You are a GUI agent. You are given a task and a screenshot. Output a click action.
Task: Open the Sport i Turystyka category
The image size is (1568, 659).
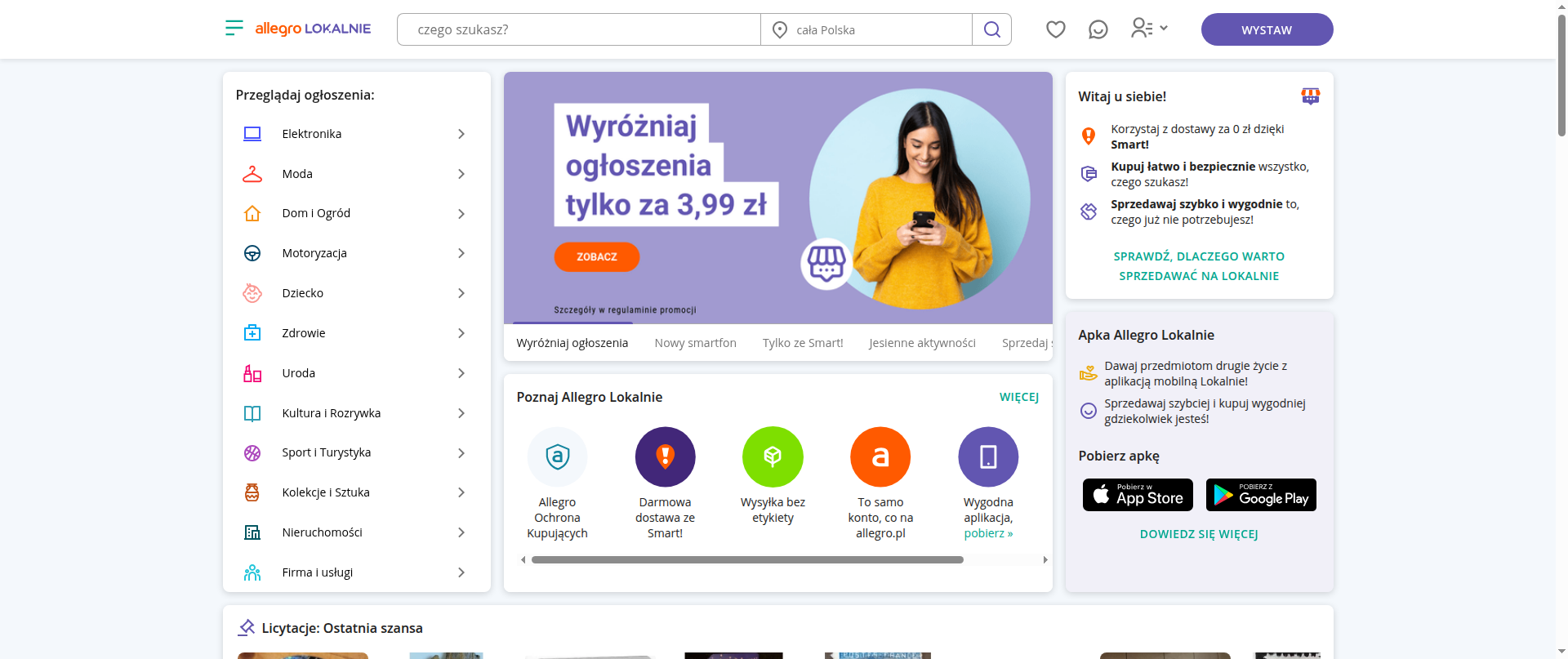point(356,452)
